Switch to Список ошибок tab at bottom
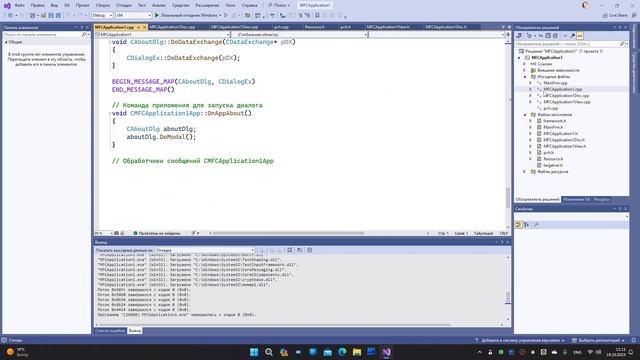 [x=110, y=331]
